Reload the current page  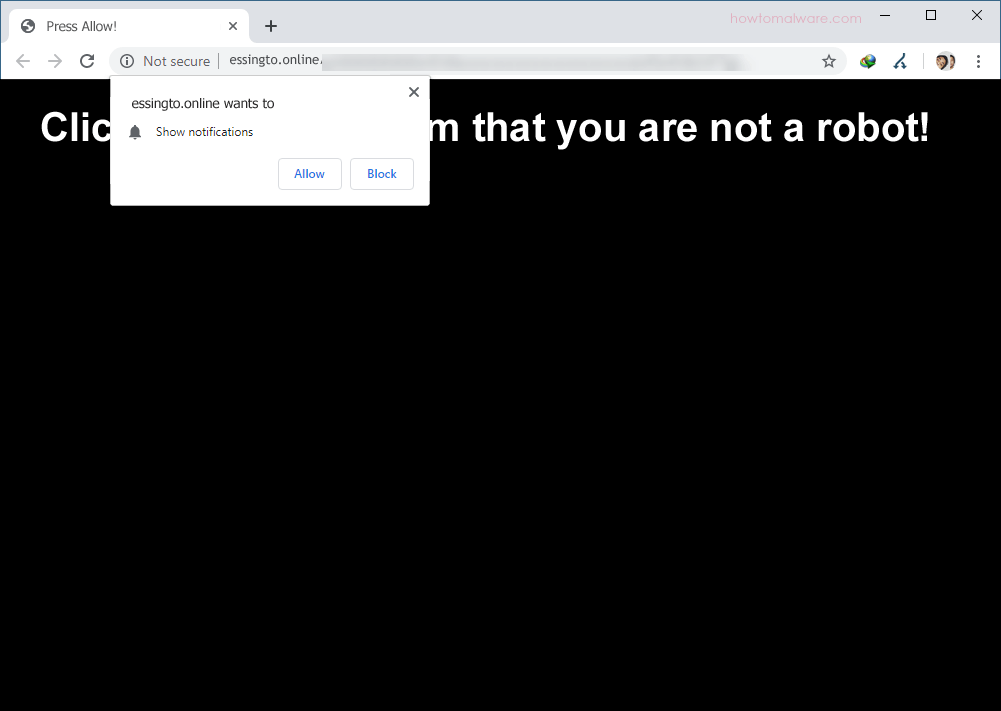tap(87, 60)
